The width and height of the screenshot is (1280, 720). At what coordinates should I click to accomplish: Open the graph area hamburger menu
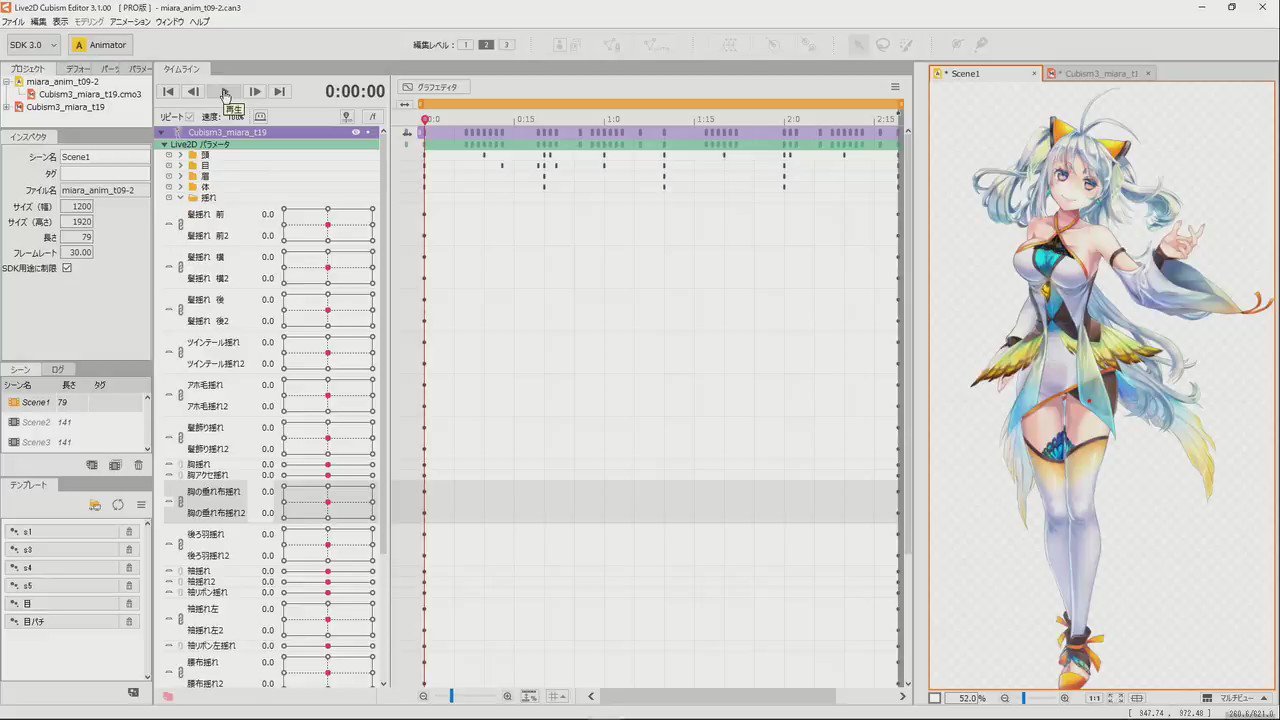895,87
